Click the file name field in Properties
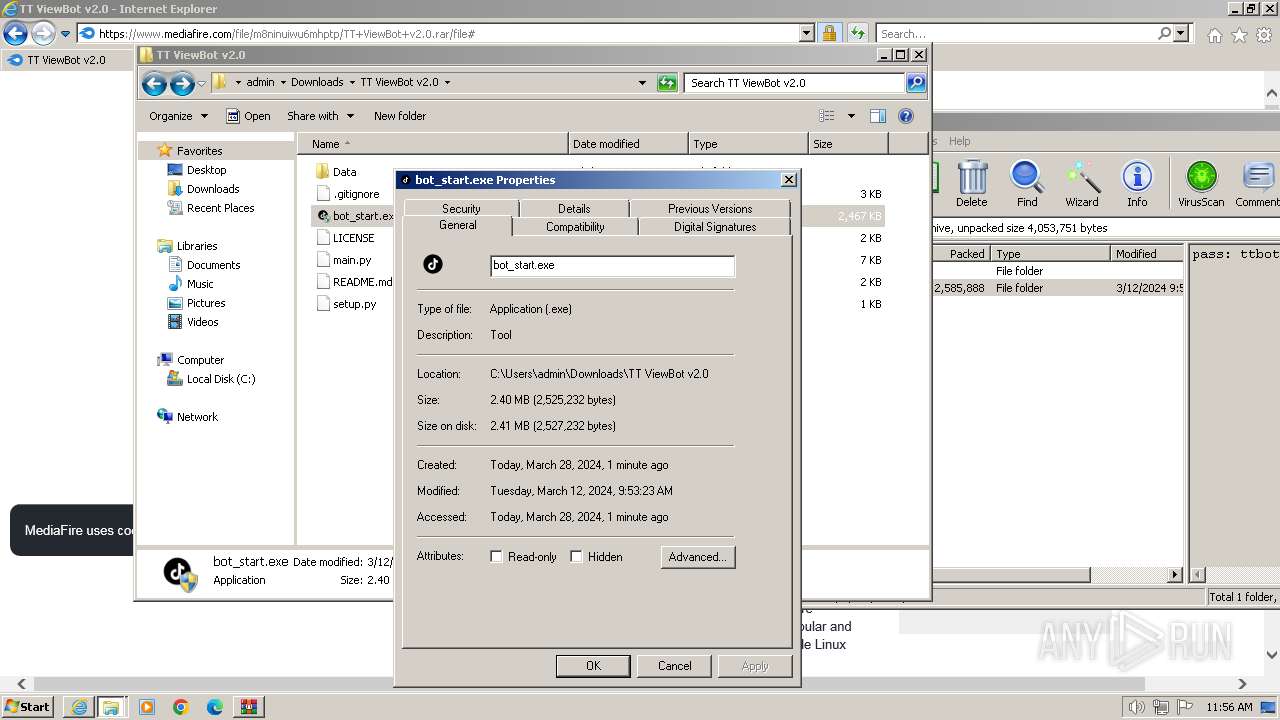Screen dimensions: 1280x720 (612, 266)
